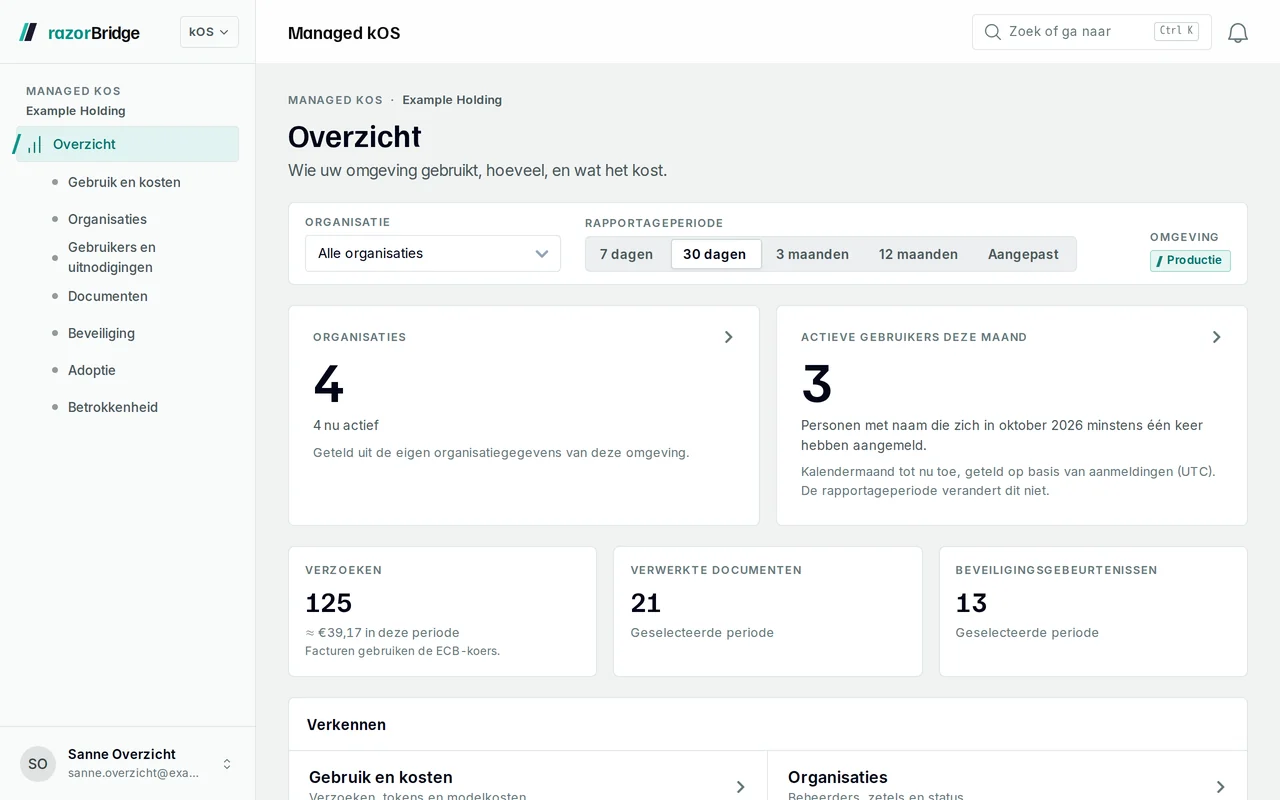1280x800 pixels.
Task: Open the Gebruik en kosten explore link
Action: pyautogui.click(x=528, y=778)
